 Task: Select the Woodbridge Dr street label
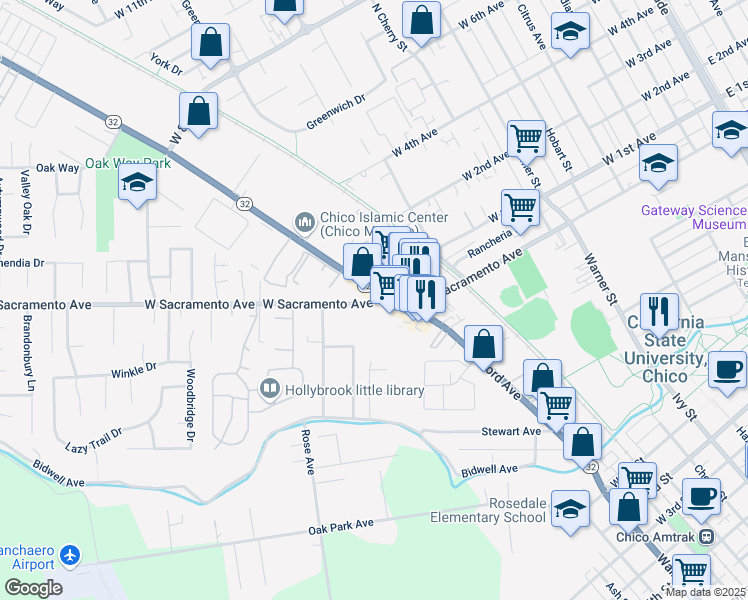pos(190,405)
